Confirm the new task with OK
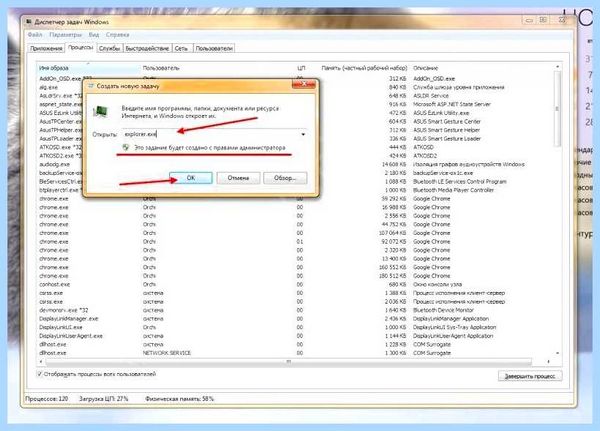The height and width of the screenshot is (431, 600). [x=191, y=178]
